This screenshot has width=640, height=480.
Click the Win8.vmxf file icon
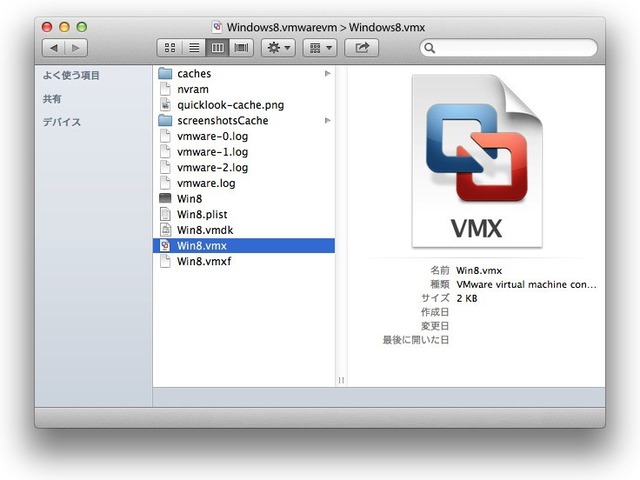point(165,261)
